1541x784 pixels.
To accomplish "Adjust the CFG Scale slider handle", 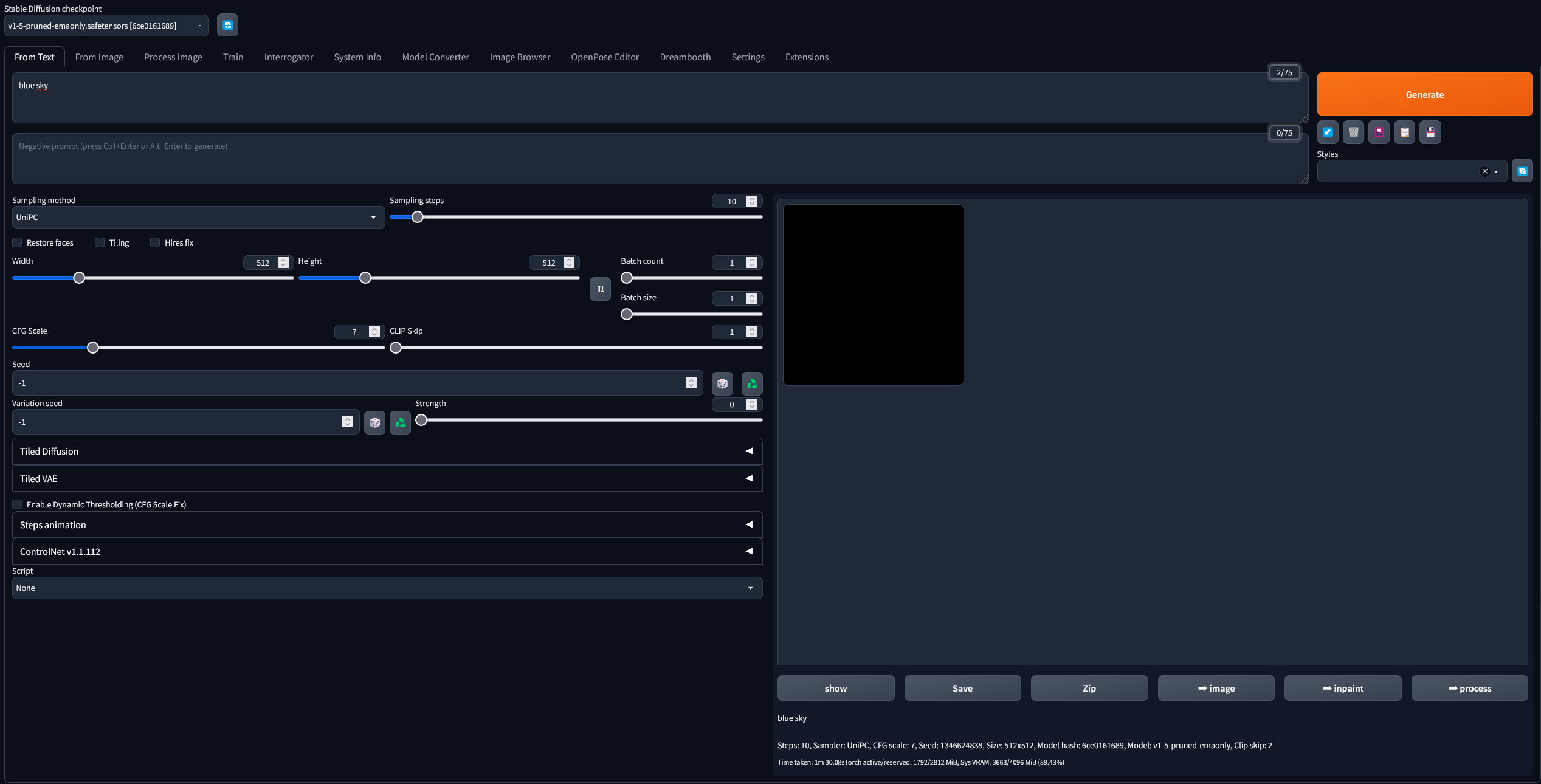I will click(92, 348).
